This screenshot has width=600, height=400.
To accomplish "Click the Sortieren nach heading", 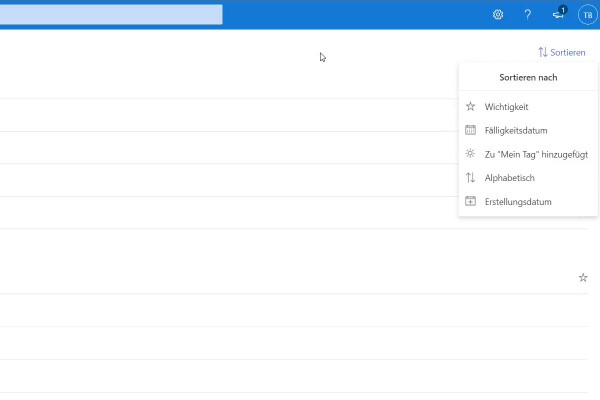I will [528, 77].
